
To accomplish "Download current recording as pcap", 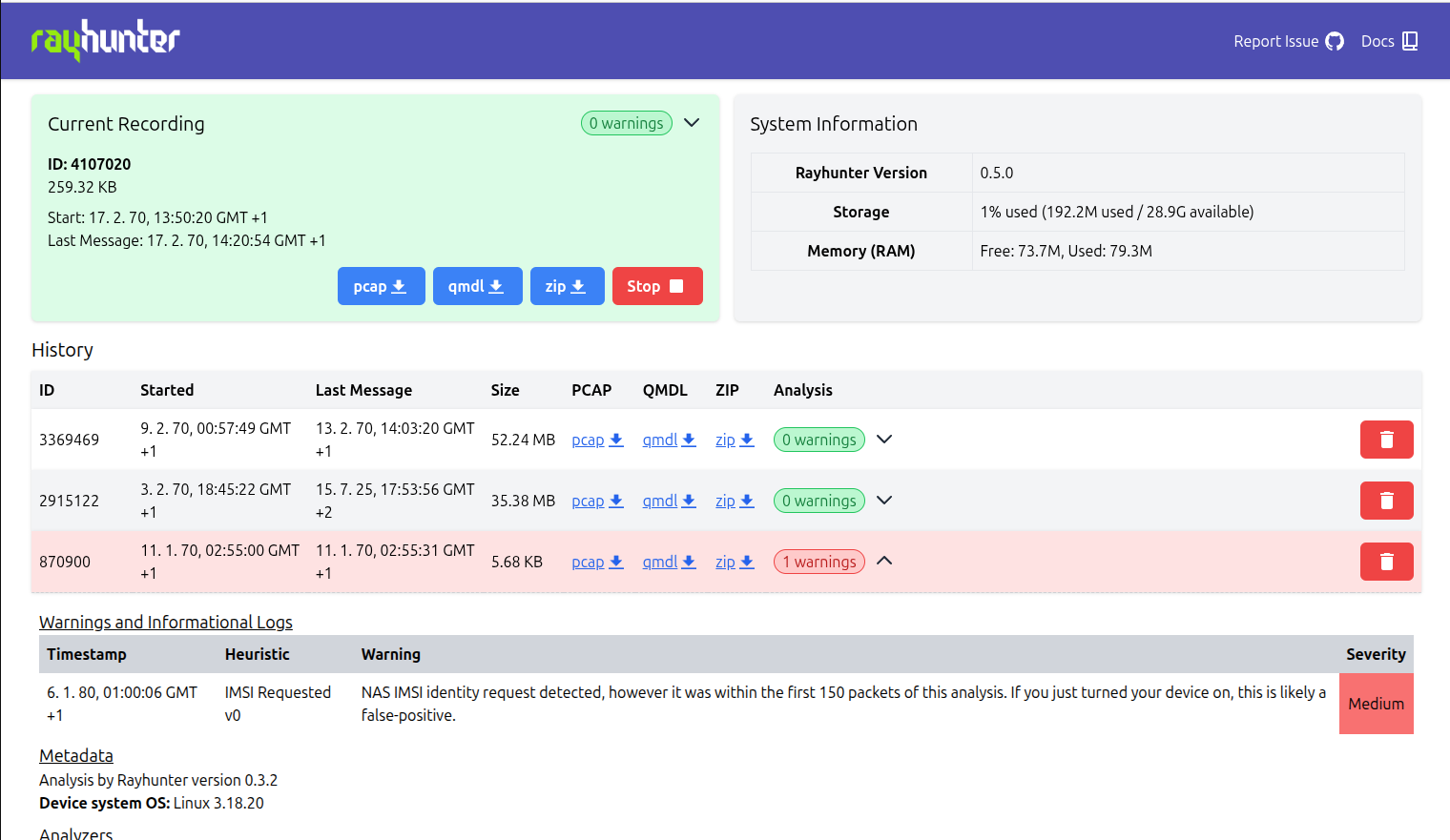I will point(381,286).
